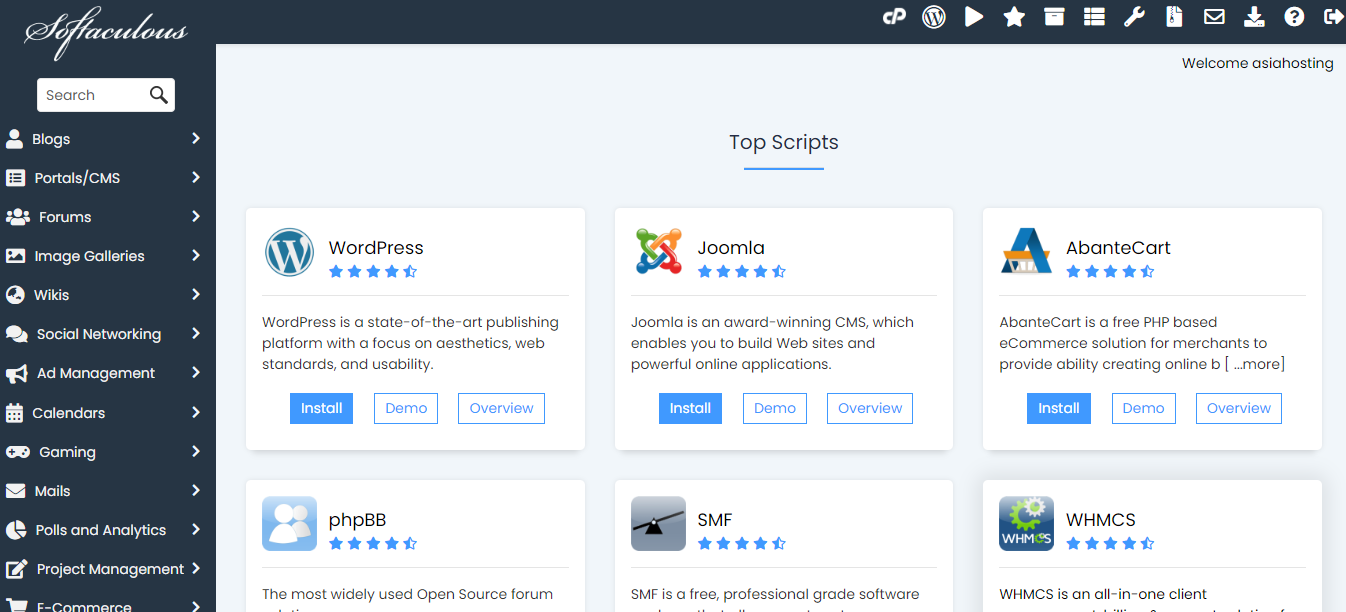Expand the Forums category chevron
Screen dimensions: 1346x612
[x=196, y=216]
